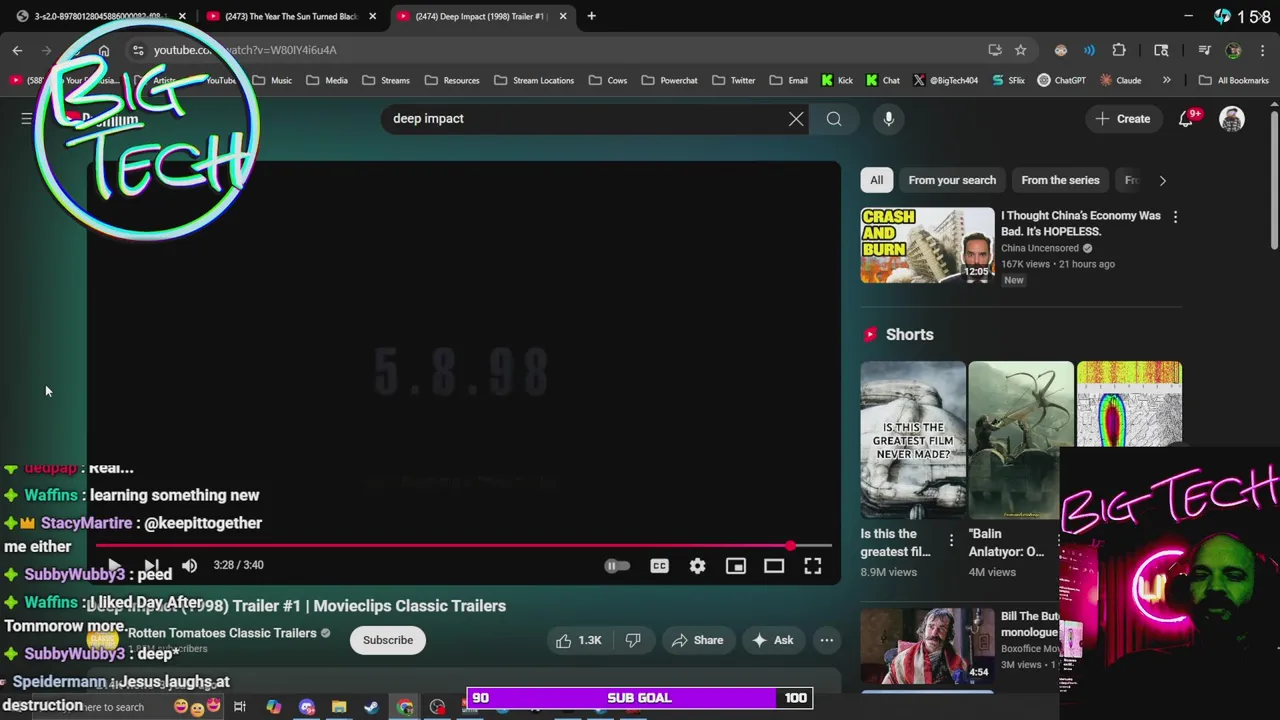Open the Crash and Burn video thumbnail

[928, 245]
